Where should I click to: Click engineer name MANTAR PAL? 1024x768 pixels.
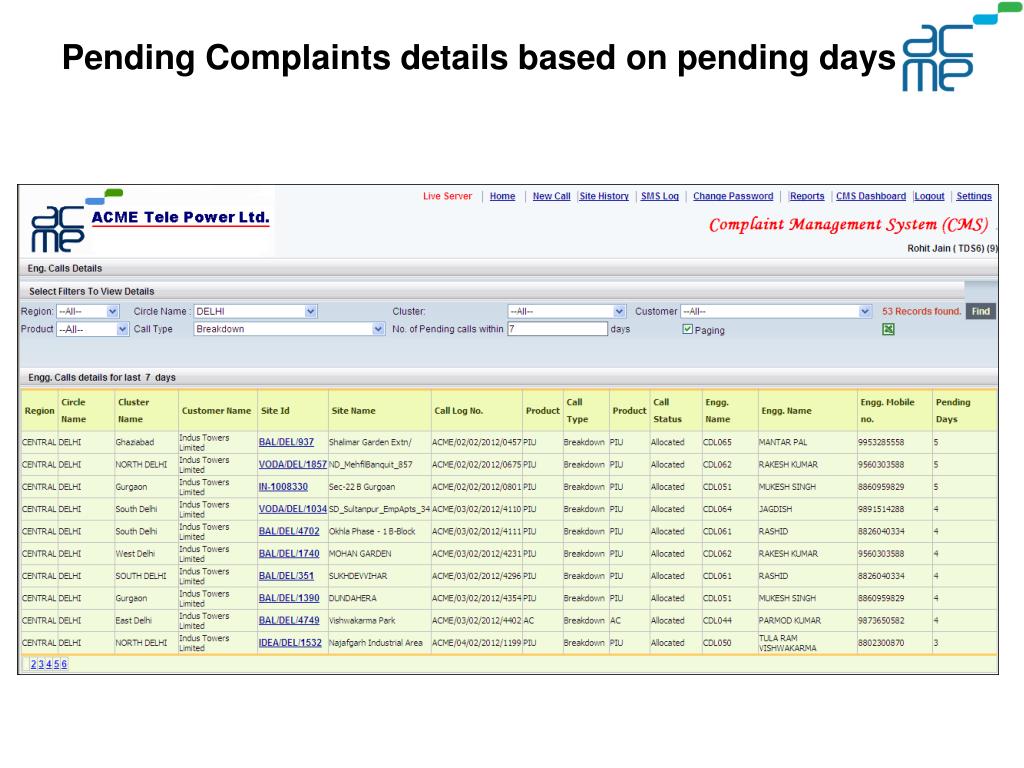[782, 442]
